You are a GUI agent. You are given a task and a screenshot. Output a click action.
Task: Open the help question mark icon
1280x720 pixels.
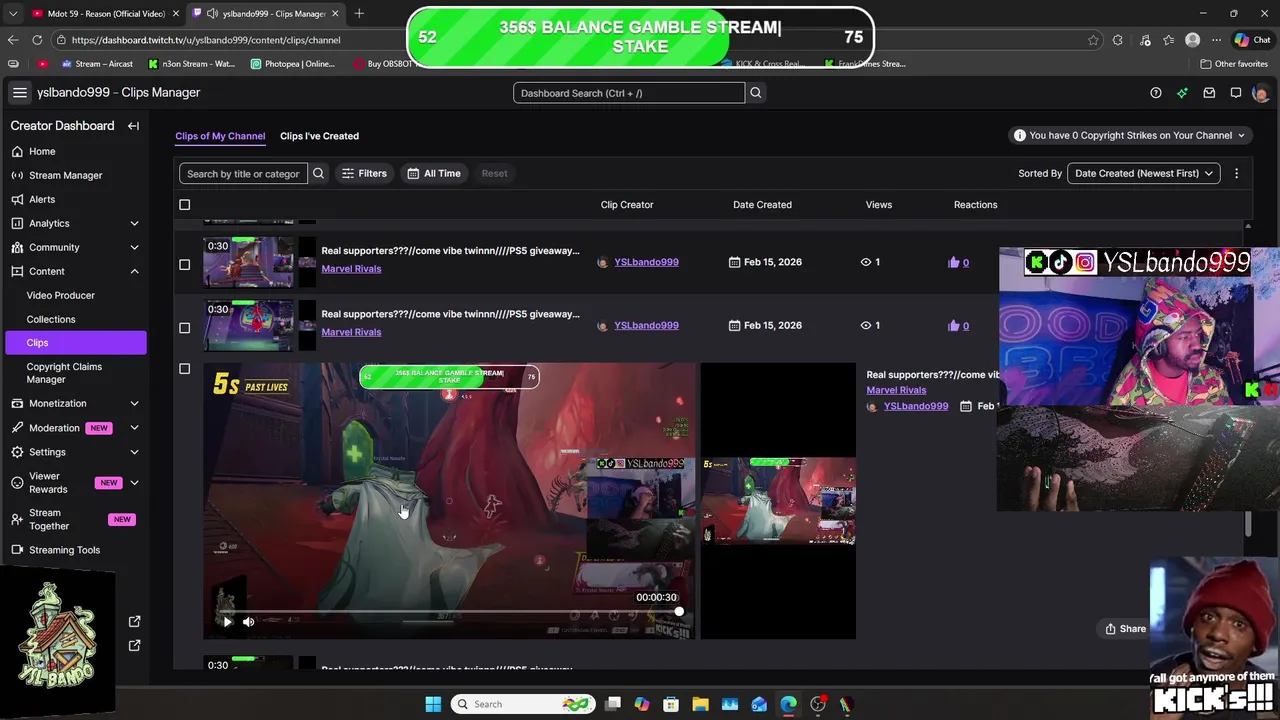pyautogui.click(x=1156, y=93)
